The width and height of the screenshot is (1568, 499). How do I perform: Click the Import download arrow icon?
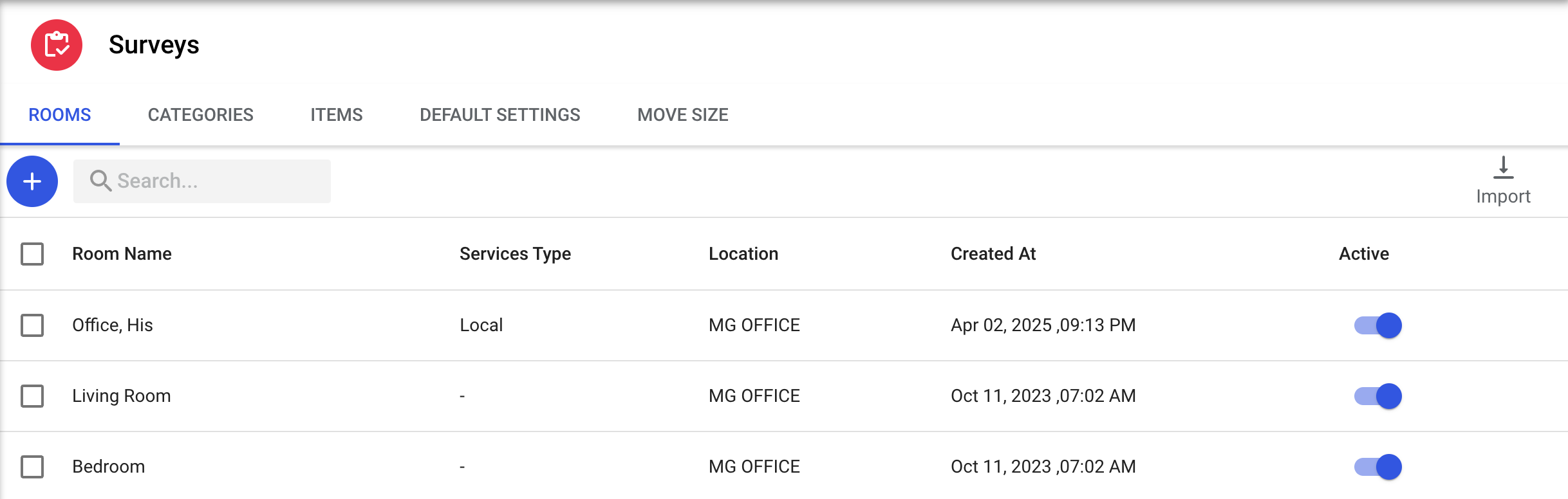click(x=1503, y=168)
